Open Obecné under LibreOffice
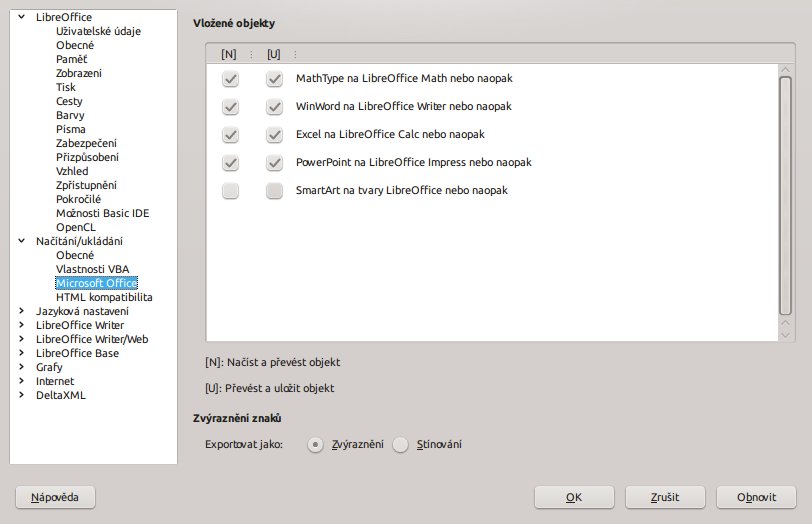 point(75,45)
